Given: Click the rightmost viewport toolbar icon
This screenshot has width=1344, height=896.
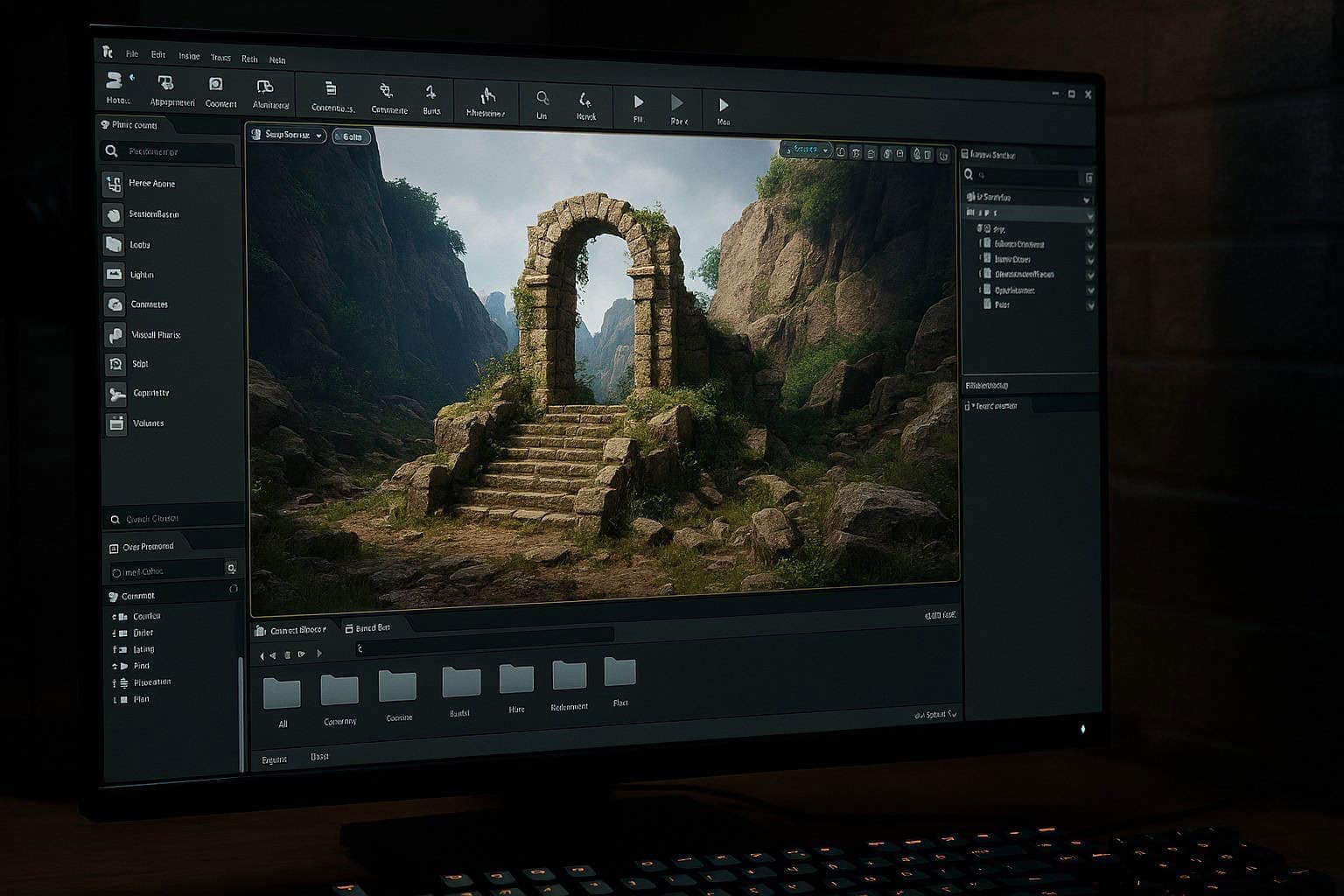Looking at the screenshot, I should click(x=943, y=156).
